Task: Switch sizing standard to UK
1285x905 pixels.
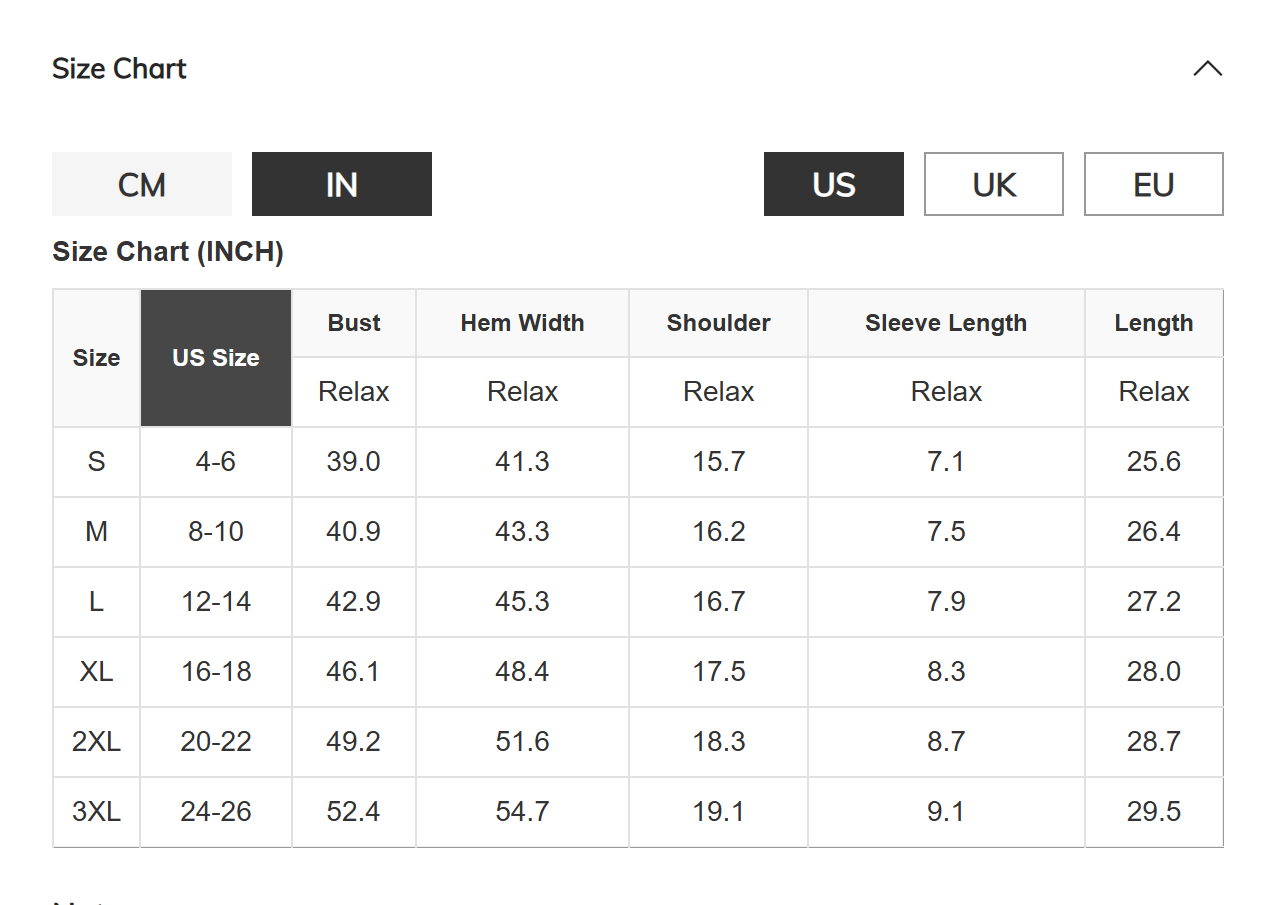Action: [x=994, y=184]
